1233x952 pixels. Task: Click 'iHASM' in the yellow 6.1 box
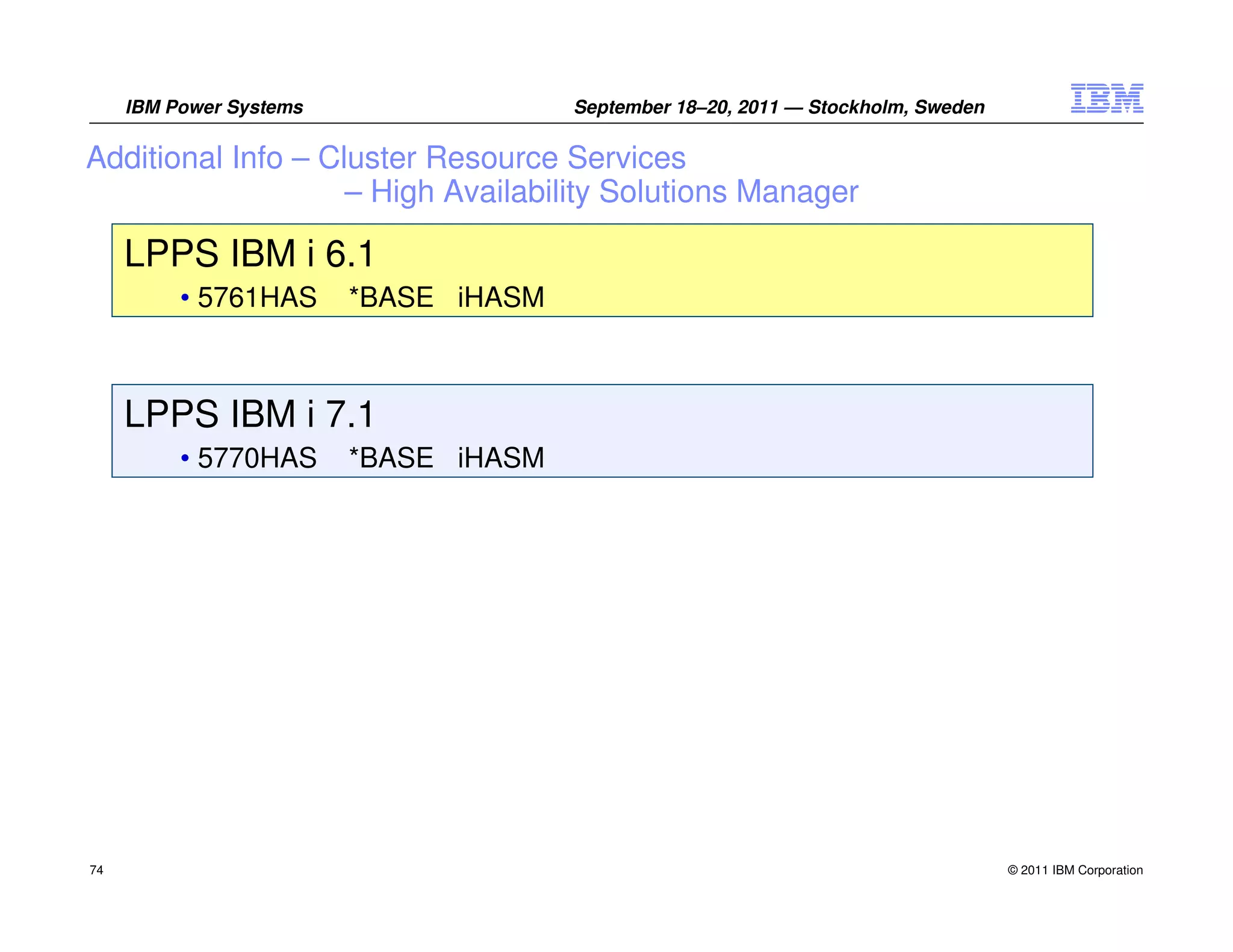click(x=501, y=297)
